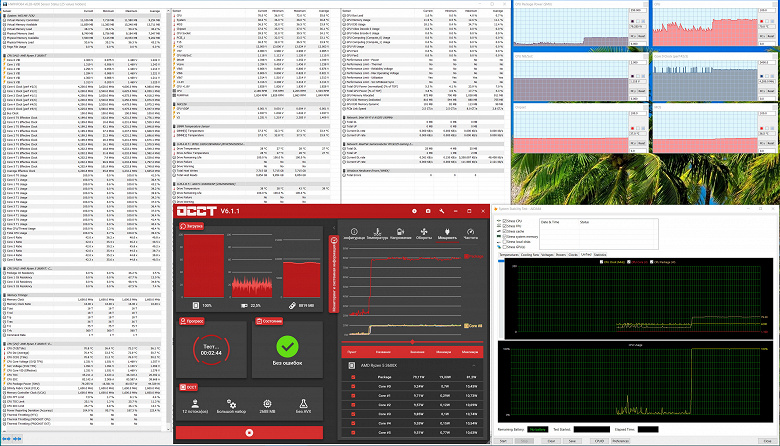Click HWiNFO right navigation arrows icon
The height and width of the screenshot is (446, 780).
coord(17,439)
